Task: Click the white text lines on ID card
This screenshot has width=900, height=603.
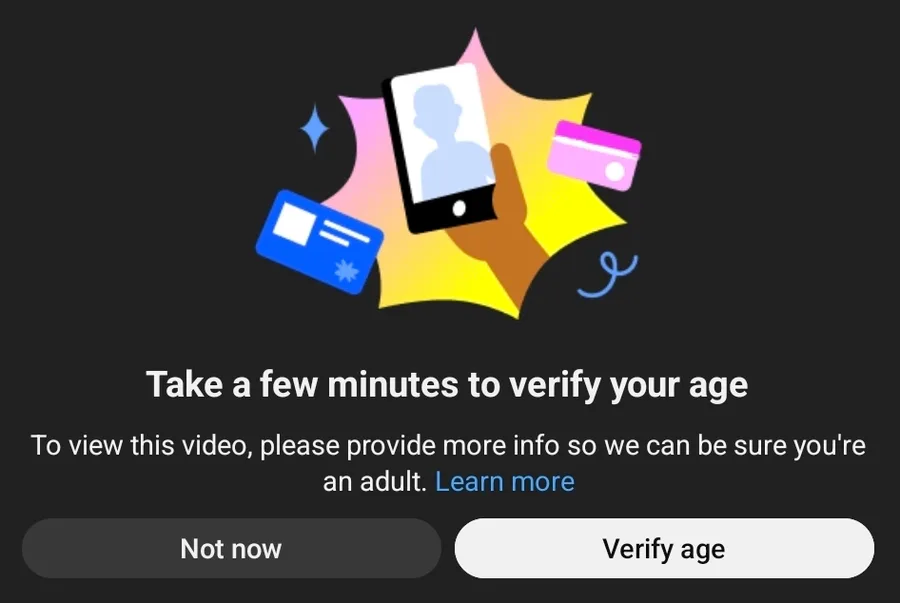Action: coord(343,233)
